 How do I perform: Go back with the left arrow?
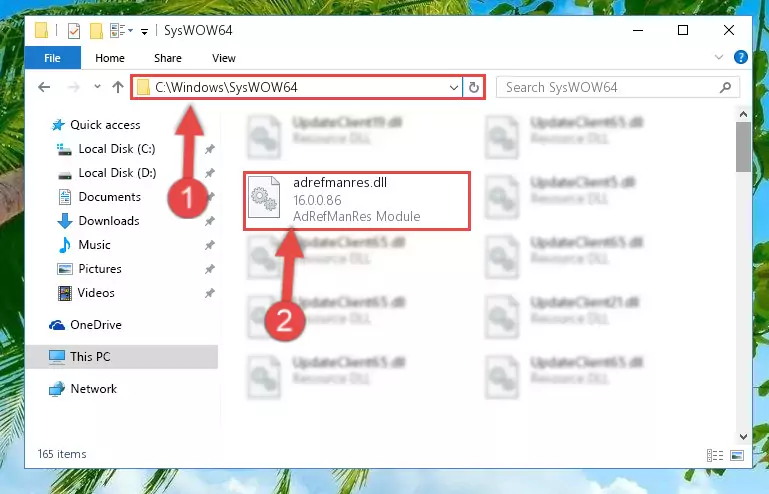[x=44, y=87]
